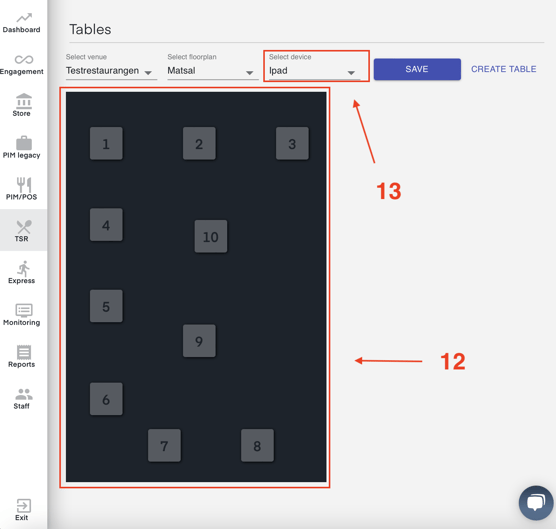Expand the Select device dropdown
556x529 pixels.
click(x=314, y=71)
